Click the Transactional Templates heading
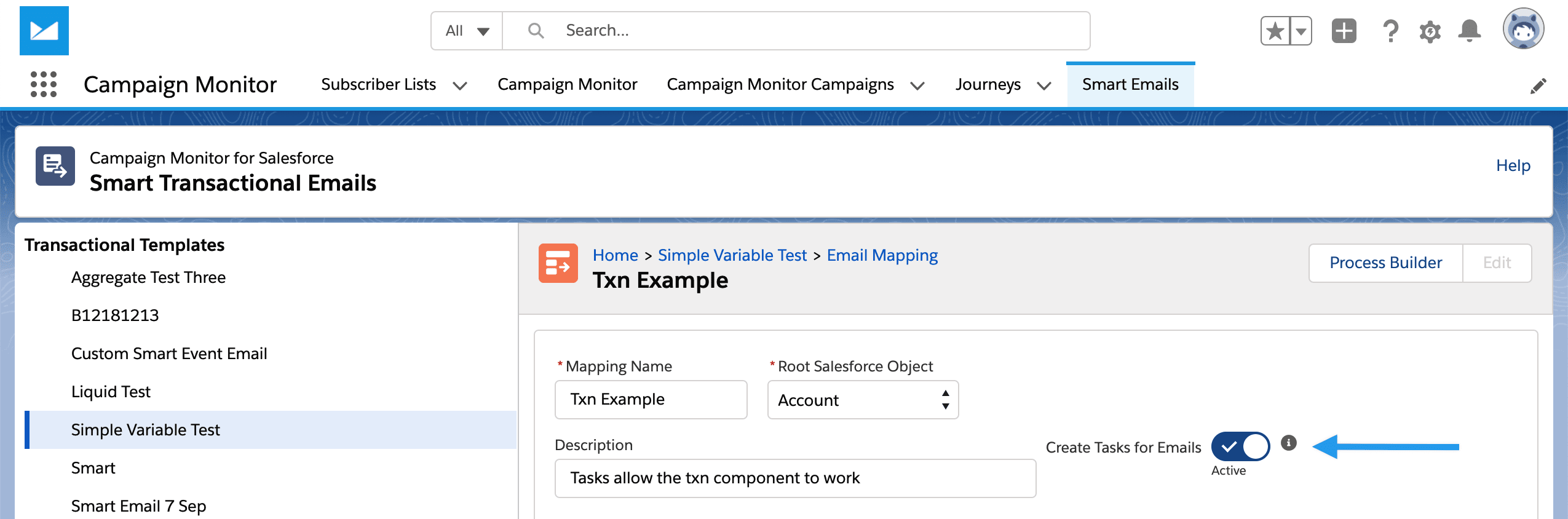This screenshot has height=519, width=1568. pyautogui.click(x=124, y=245)
